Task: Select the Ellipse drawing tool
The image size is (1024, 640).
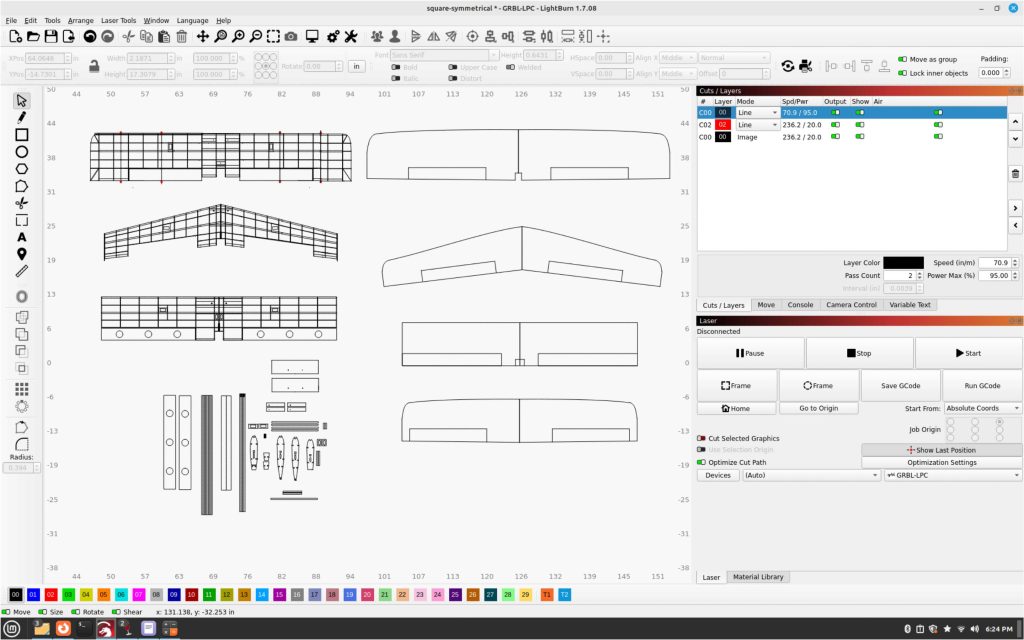Action: point(22,152)
